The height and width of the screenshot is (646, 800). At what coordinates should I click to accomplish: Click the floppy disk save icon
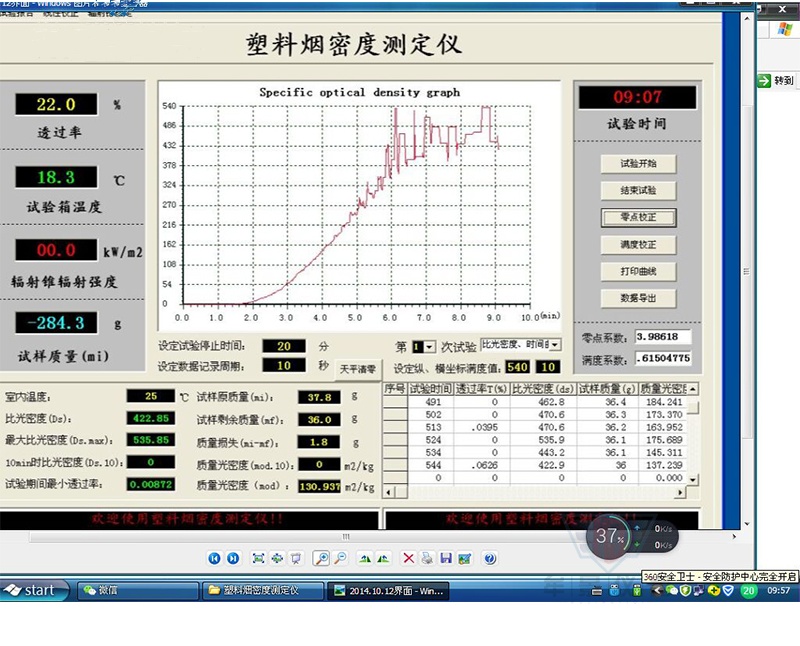pos(446,558)
